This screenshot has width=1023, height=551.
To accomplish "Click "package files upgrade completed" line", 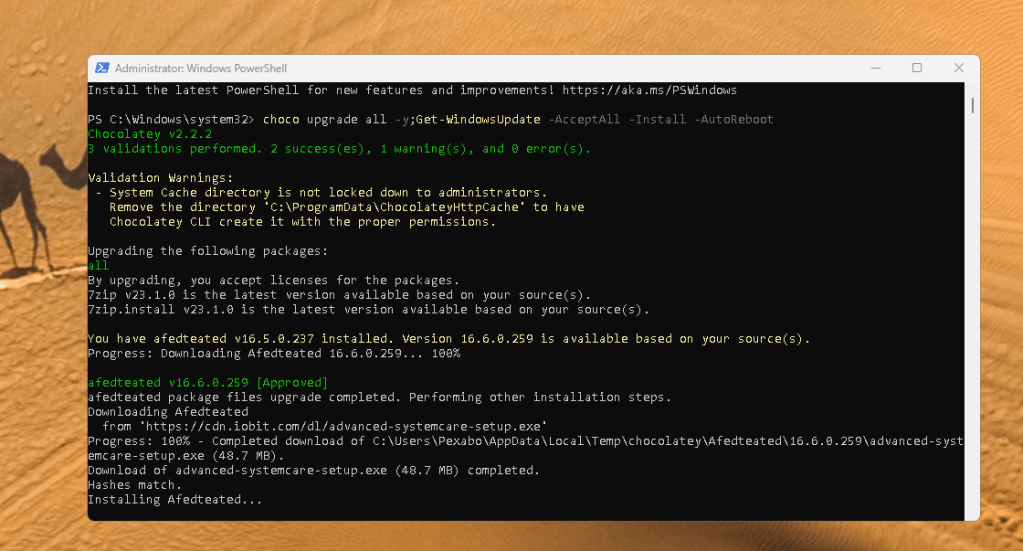I will point(380,397).
